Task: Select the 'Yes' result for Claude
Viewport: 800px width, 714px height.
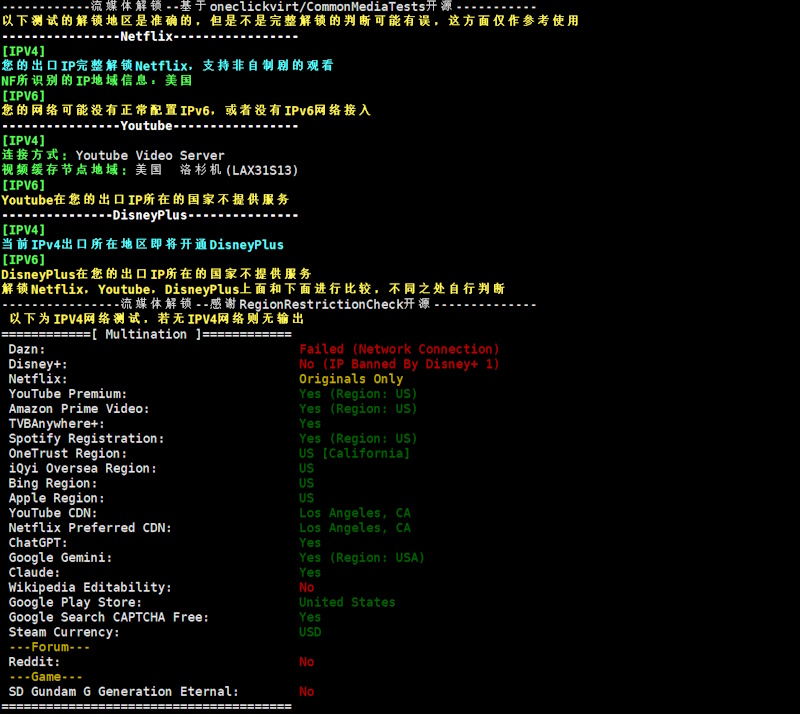Action: (x=310, y=573)
